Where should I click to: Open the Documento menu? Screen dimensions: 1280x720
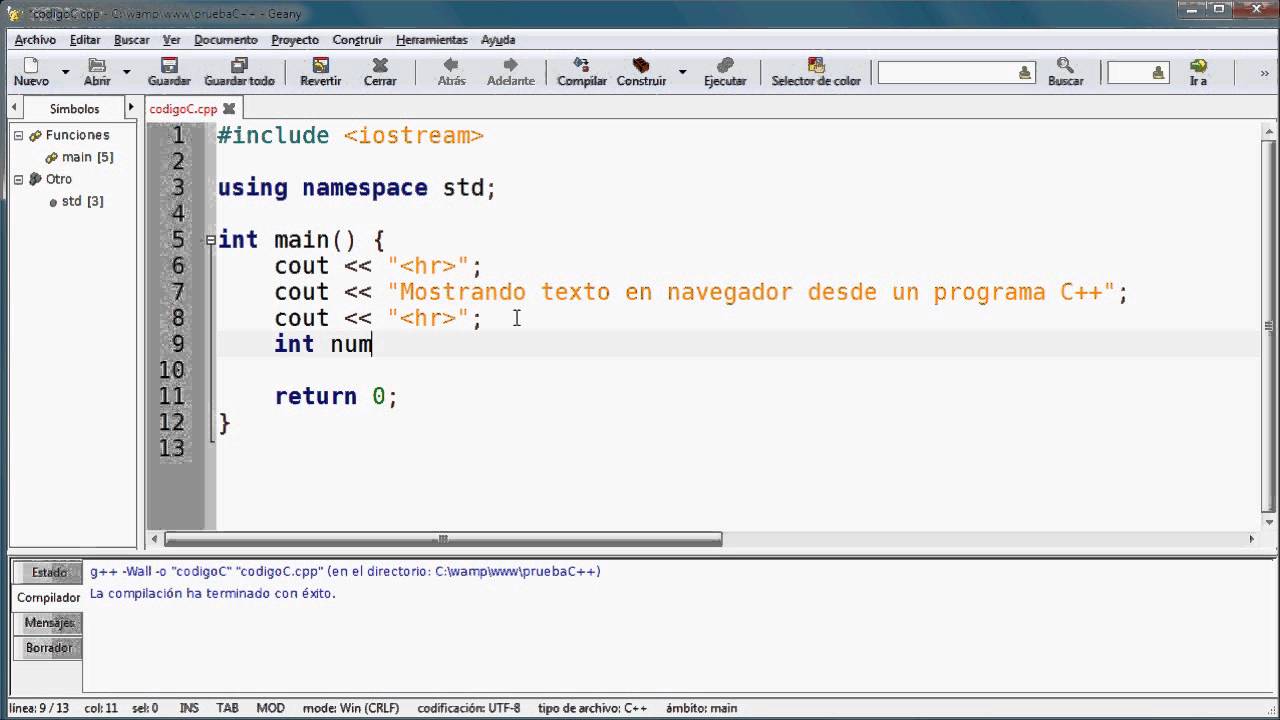pyautogui.click(x=225, y=40)
